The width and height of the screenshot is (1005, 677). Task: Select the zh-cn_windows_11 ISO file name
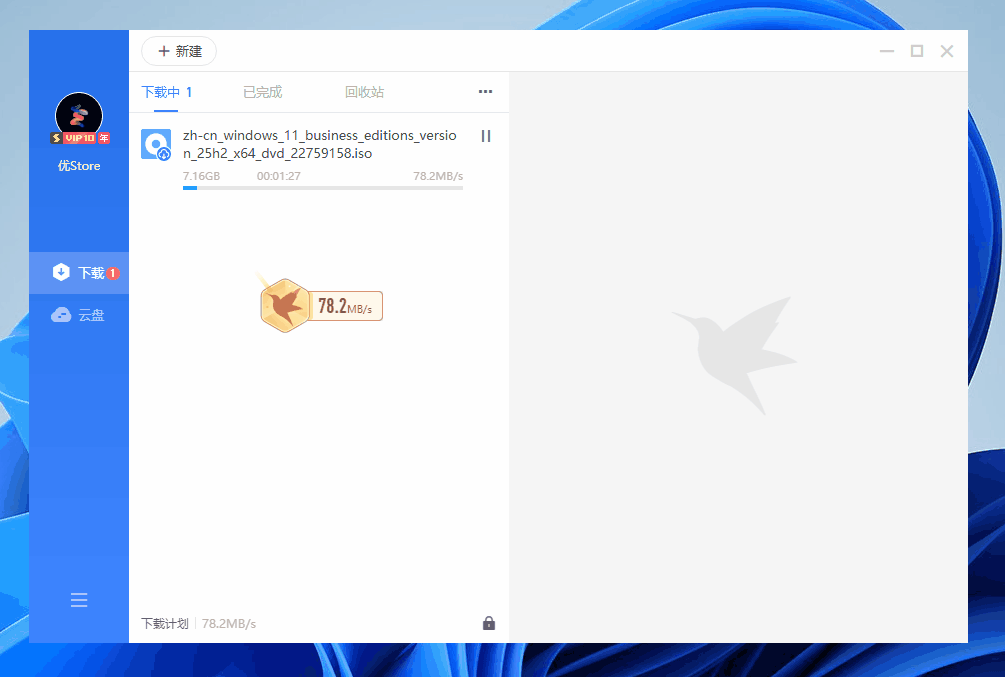[319, 144]
